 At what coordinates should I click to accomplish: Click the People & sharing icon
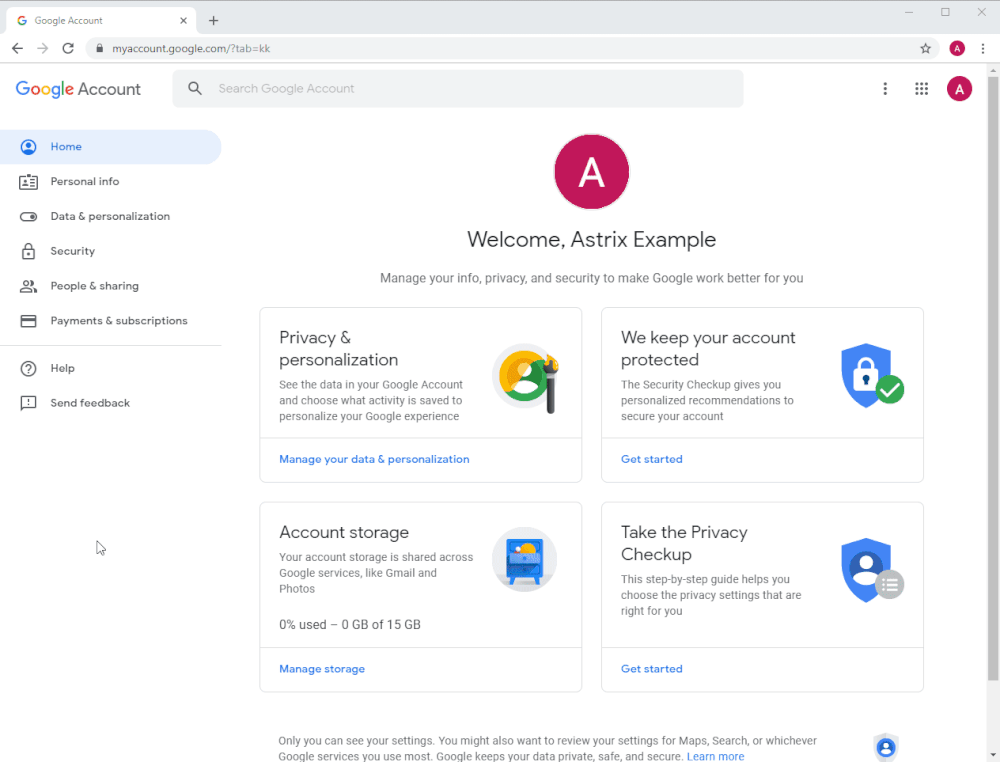(x=28, y=286)
